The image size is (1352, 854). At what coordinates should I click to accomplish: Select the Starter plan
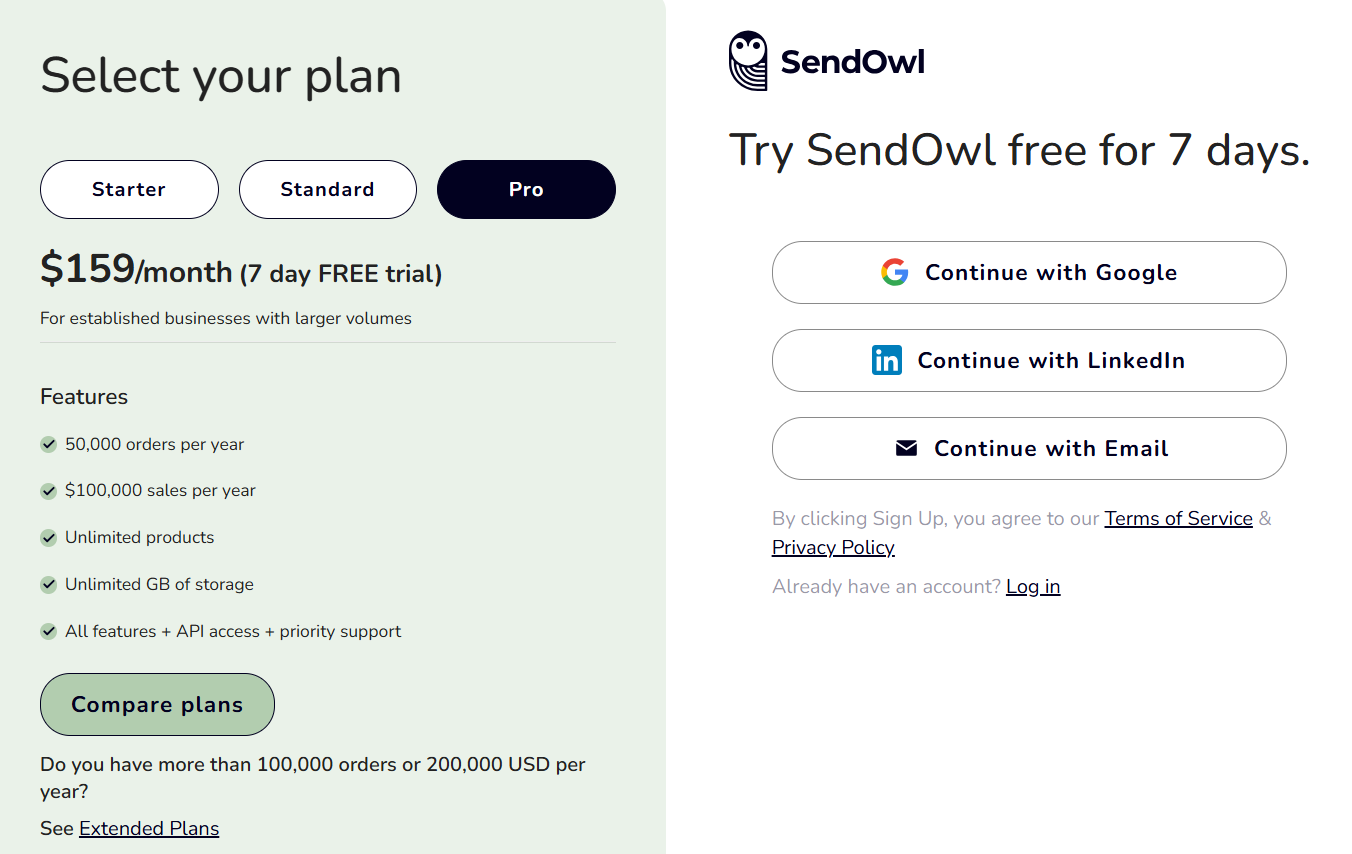129,189
